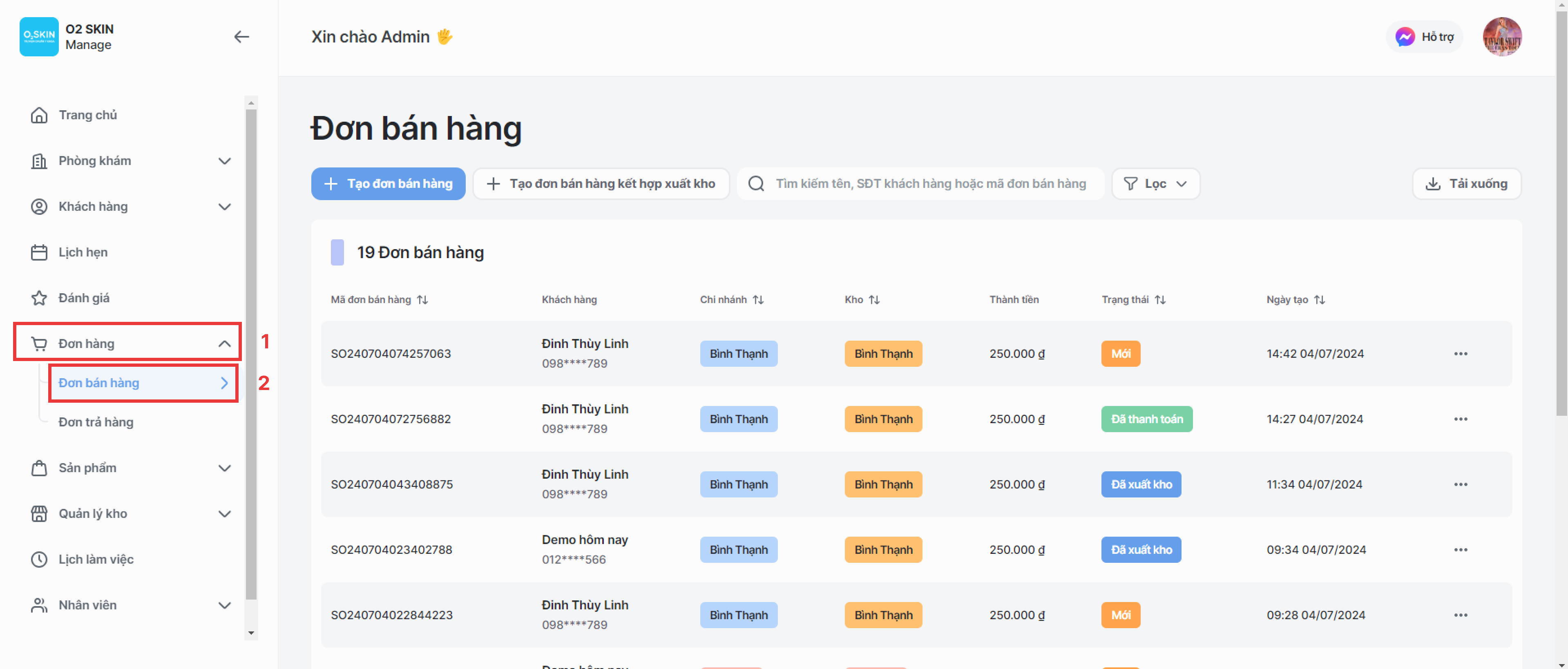The width and height of the screenshot is (1568, 669).
Task: Open Trang chủ home icon
Action: pyautogui.click(x=39, y=115)
